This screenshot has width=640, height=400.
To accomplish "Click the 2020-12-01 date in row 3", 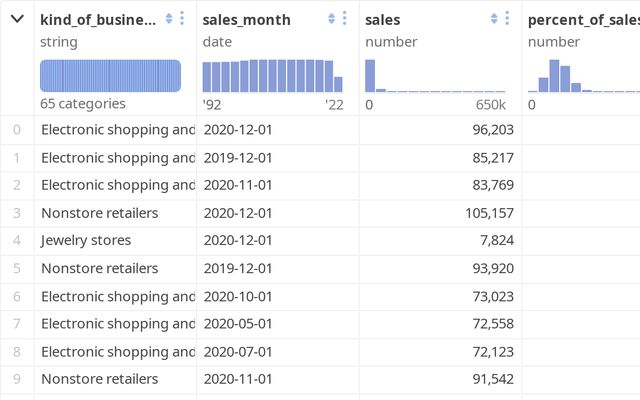I will click(237, 213).
